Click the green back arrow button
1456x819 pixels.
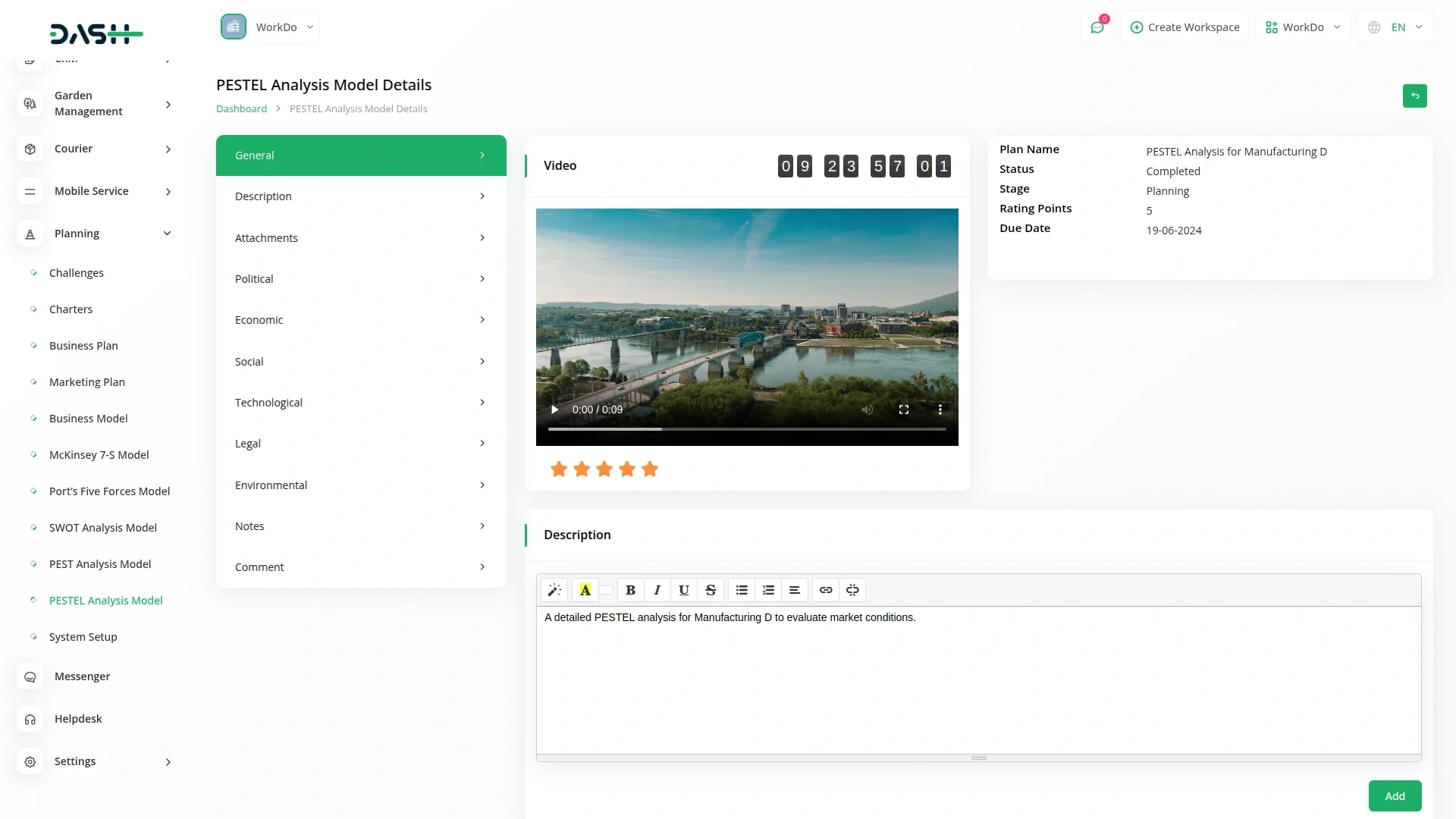(1414, 96)
